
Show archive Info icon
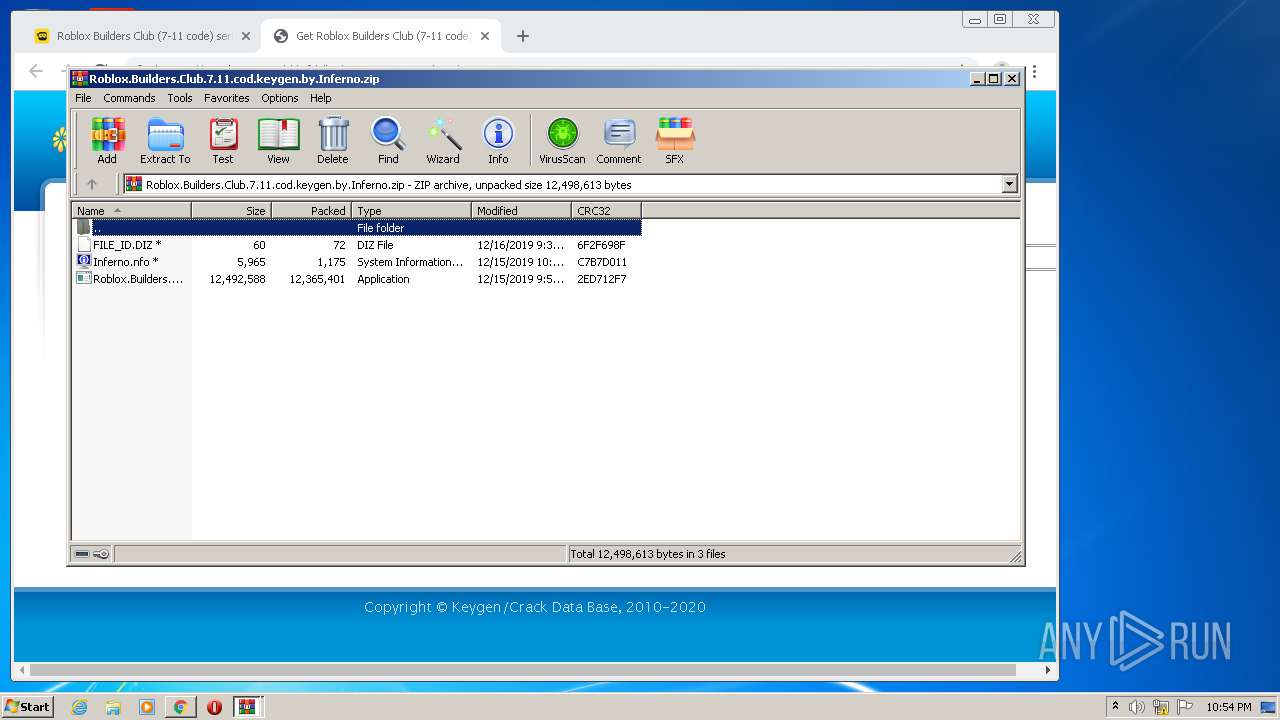coord(498,140)
